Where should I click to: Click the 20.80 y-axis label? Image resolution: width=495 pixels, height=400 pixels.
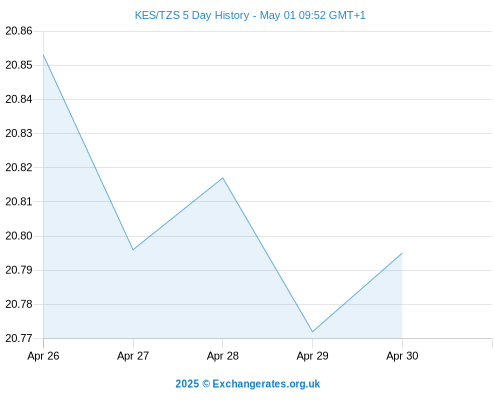[x=19, y=236]
